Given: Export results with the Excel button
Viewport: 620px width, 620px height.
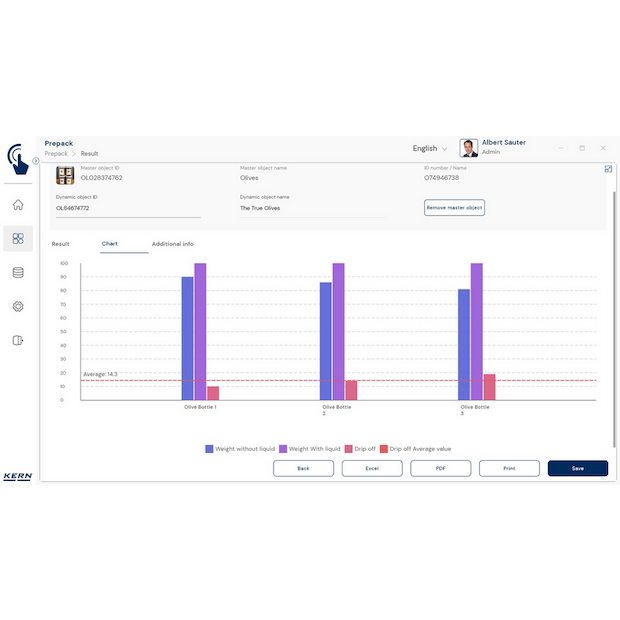Looking at the screenshot, I should (371, 468).
